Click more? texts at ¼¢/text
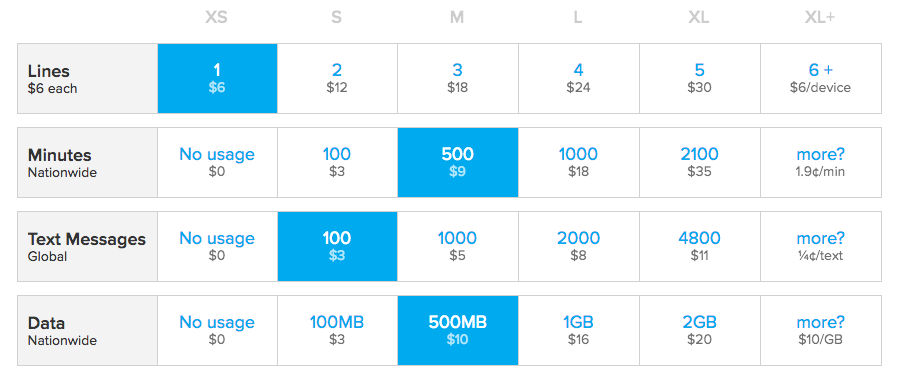 click(821, 247)
